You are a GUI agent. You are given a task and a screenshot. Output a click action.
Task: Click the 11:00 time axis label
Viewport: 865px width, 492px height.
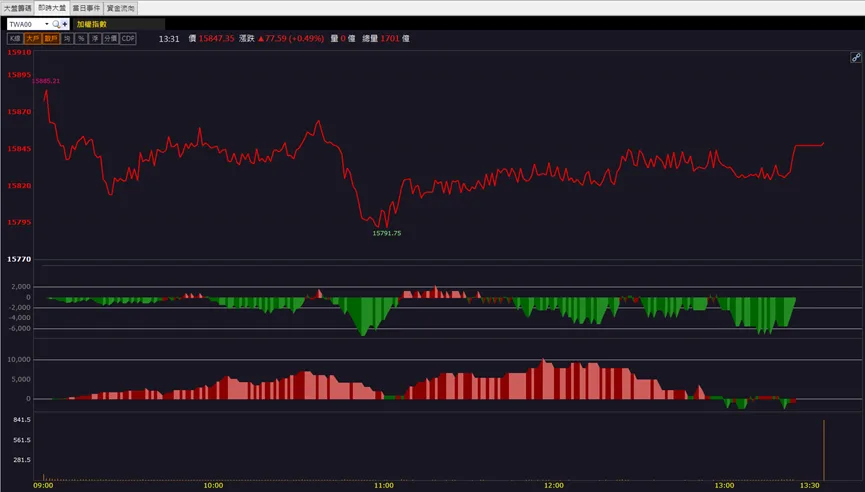pyautogui.click(x=384, y=485)
